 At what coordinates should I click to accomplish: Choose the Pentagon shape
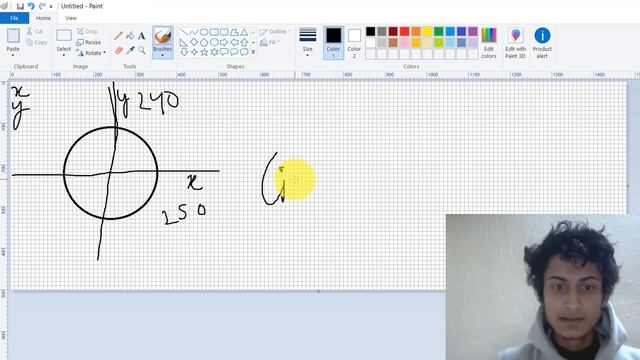click(x=204, y=42)
